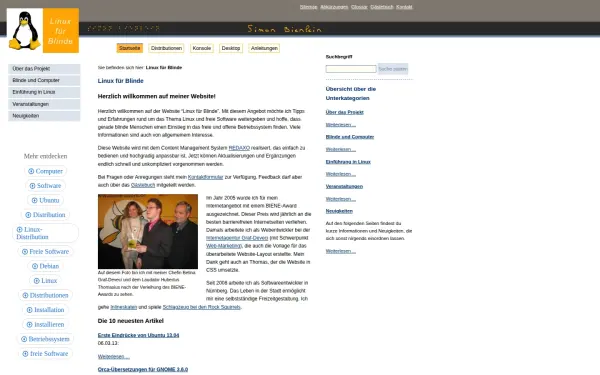The height and width of the screenshot is (375, 600).
Task: Follow the Inlineskaten link
Action: tap(124, 307)
